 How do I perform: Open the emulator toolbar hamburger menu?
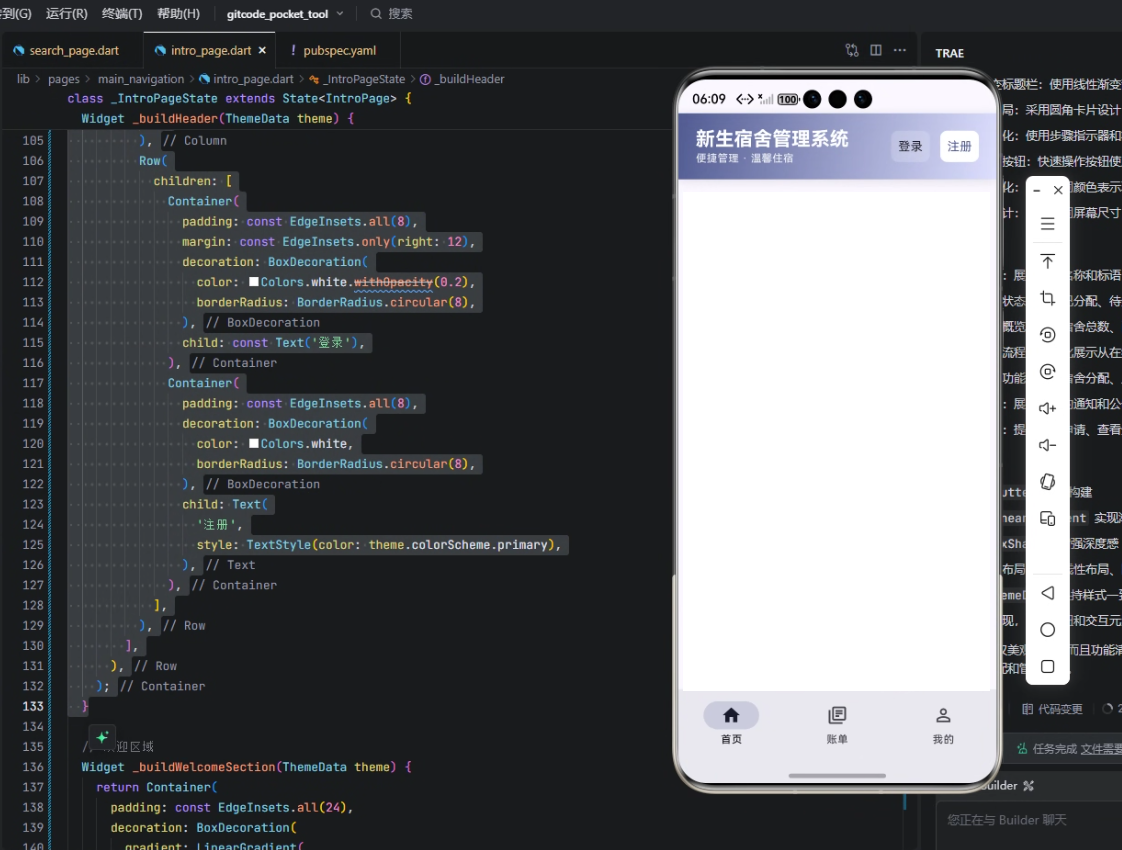tap(1048, 224)
